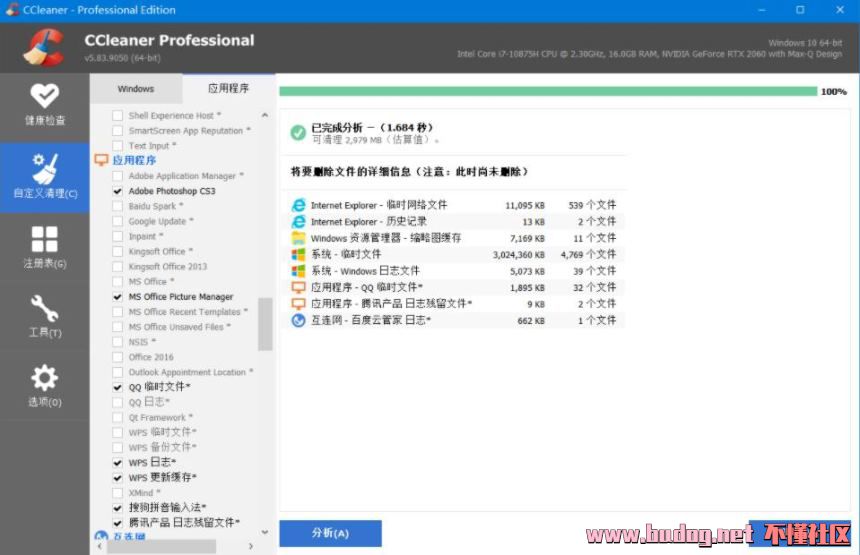Click the 3,024,360 KB size value
The width and height of the screenshot is (860, 555).
click(x=519, y=255)
